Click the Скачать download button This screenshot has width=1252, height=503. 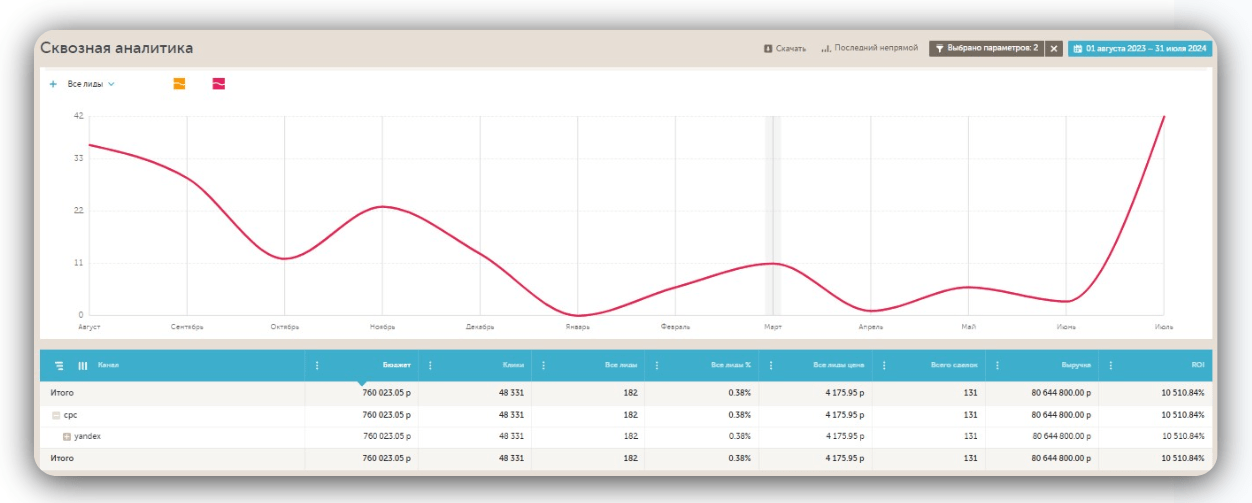pyautogui.click(x=785, y=48)
